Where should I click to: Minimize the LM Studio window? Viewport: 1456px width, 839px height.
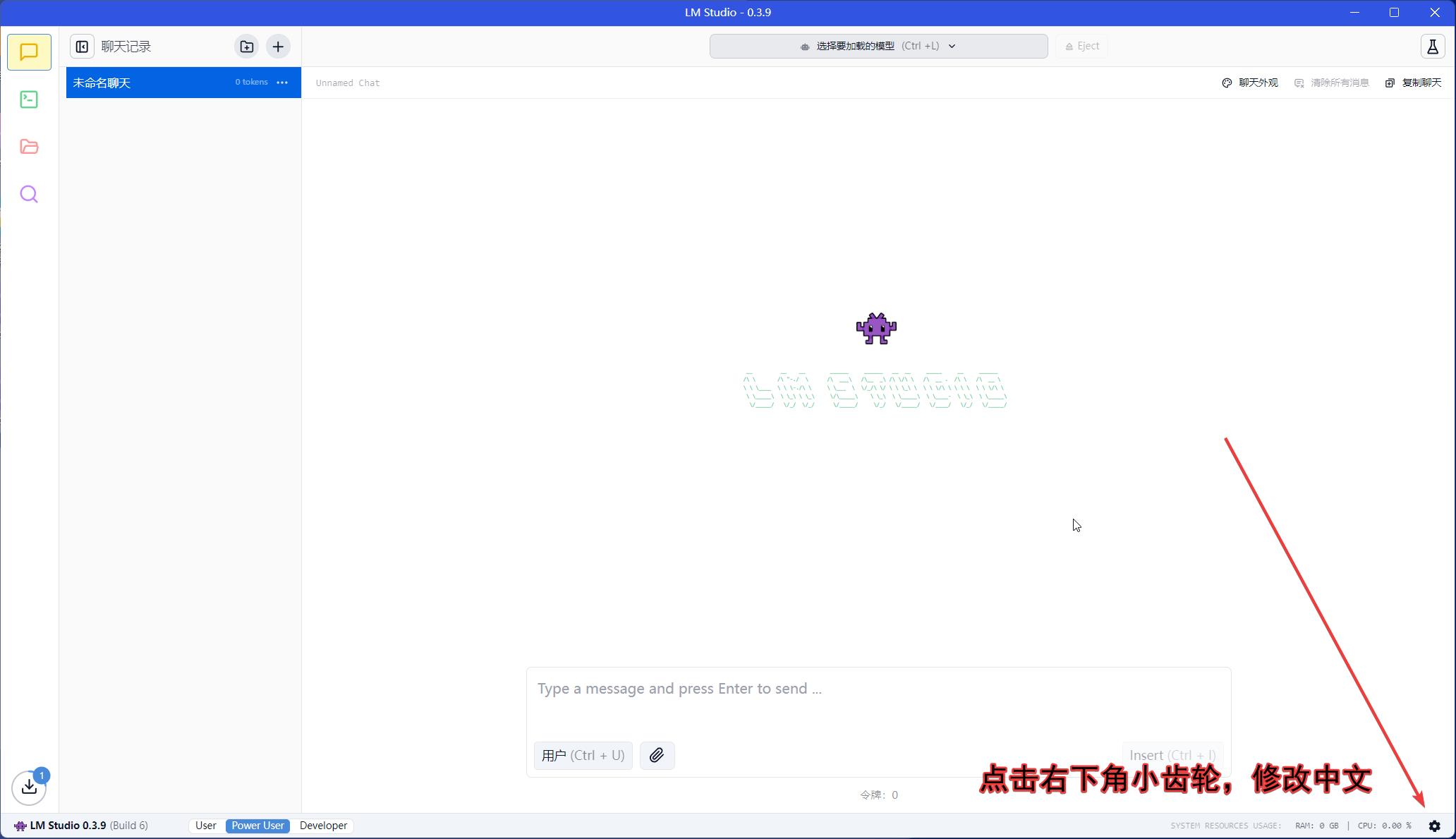tap(1354, 13)
